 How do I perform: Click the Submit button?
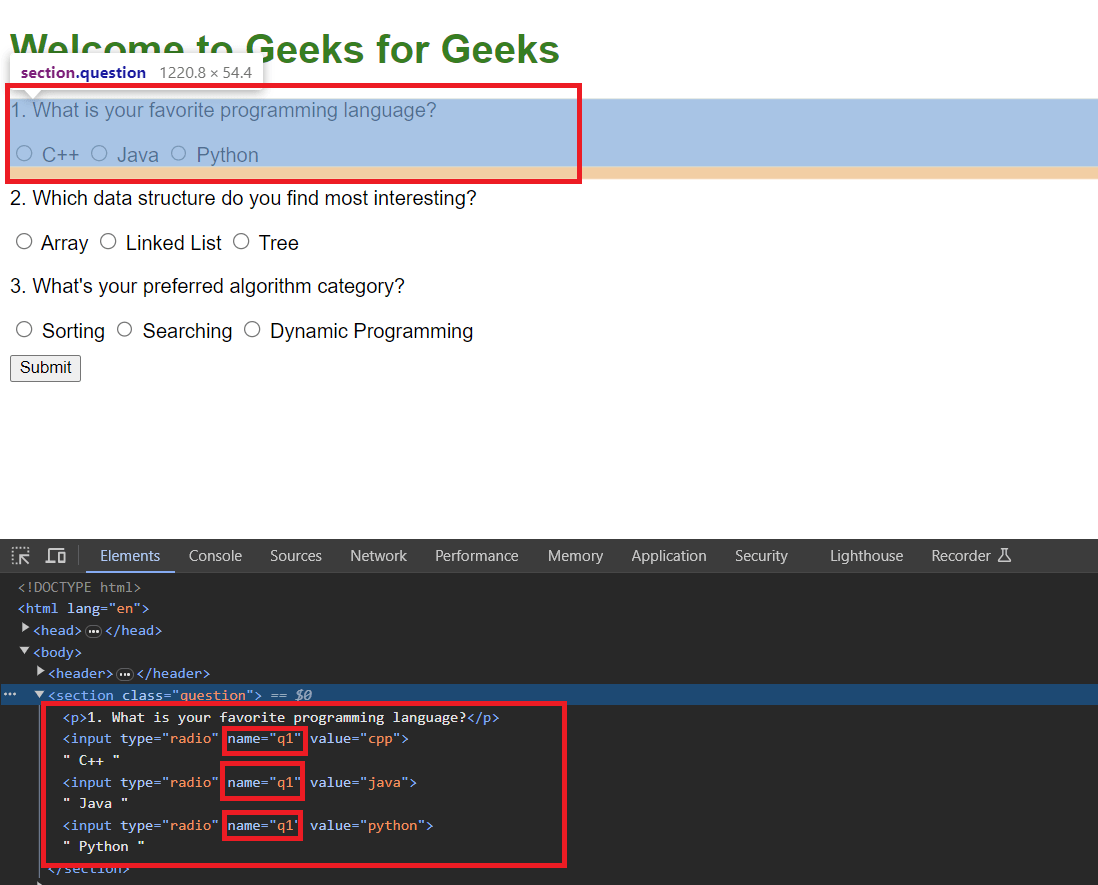[x=46, y=368]
